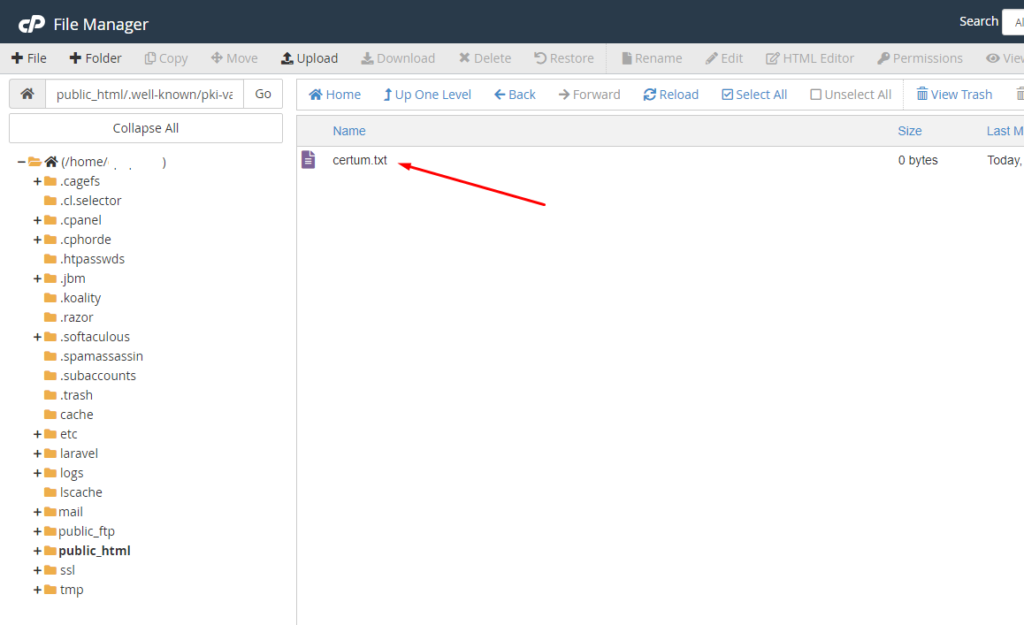Image resolution: width=1024 pixels, height=625 pixels.
Task: Click the Folder toolbar button
Action: click(x=95, y=58)
